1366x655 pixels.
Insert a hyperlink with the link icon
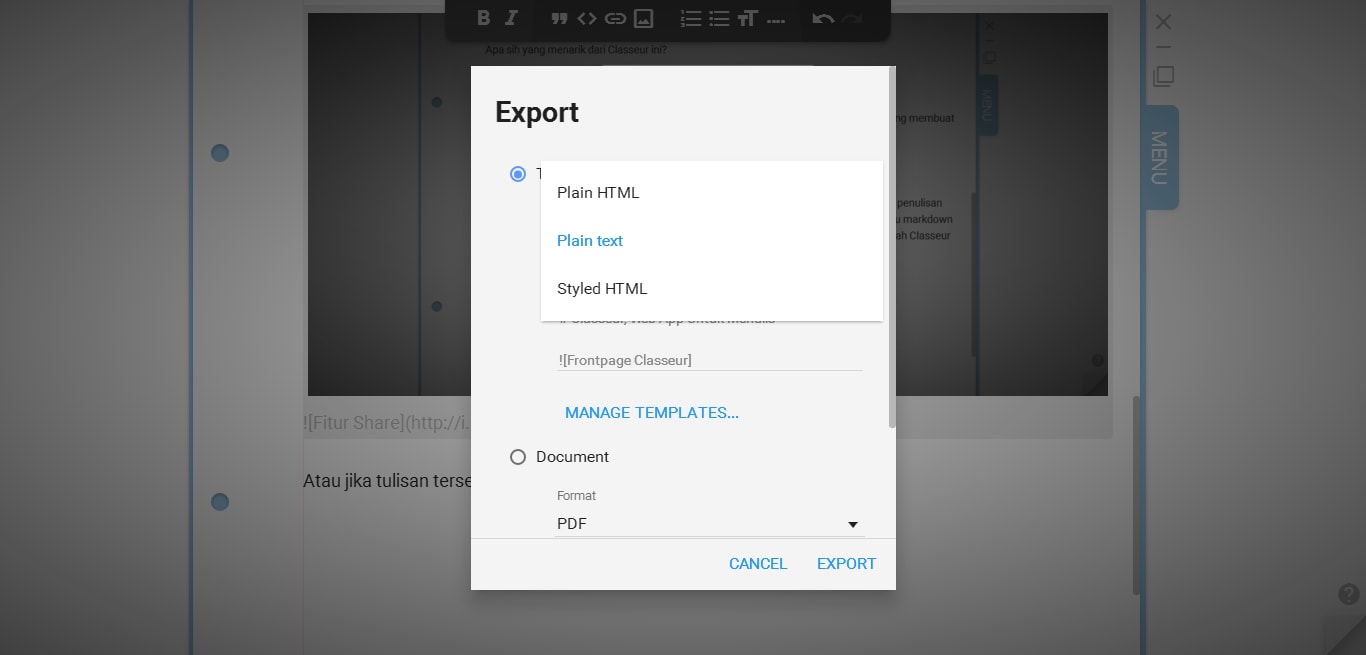(x=615, y=18)
